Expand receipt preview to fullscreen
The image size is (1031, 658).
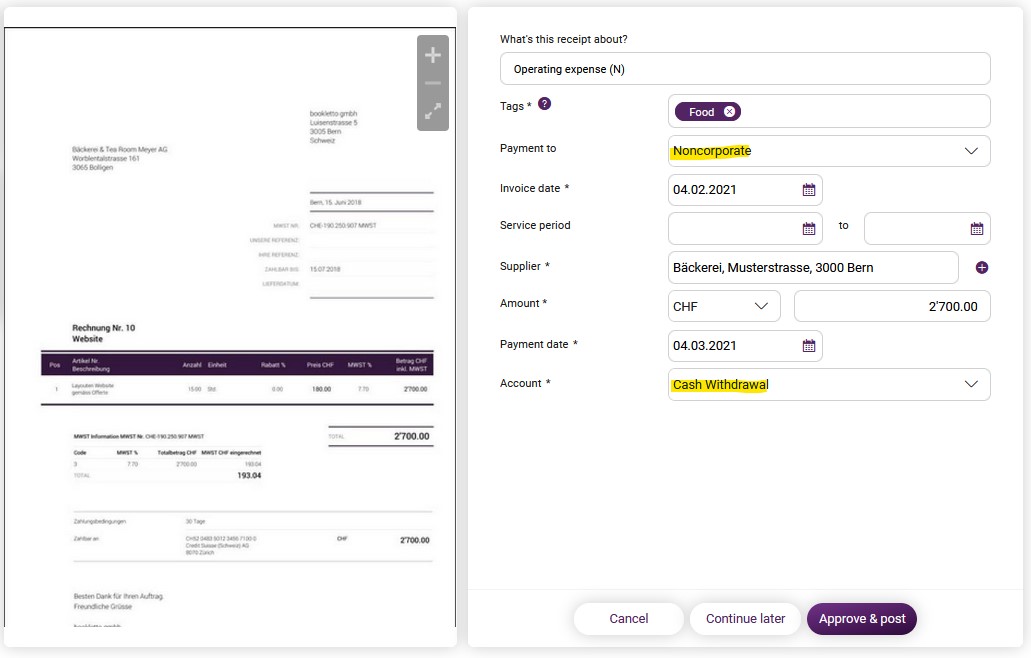433,111
